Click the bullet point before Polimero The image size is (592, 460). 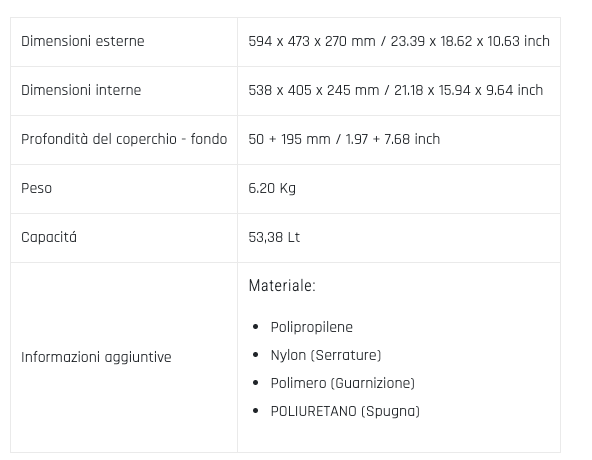(x=256, y=383)
